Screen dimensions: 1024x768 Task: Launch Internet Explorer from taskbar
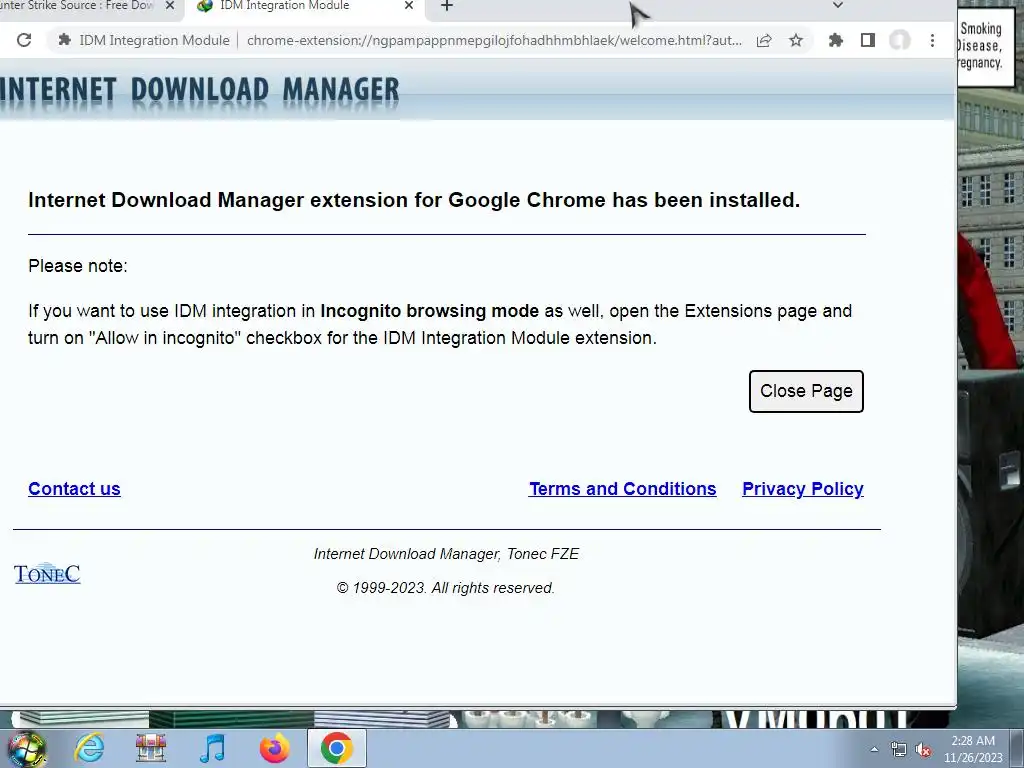tap(89, 748)
